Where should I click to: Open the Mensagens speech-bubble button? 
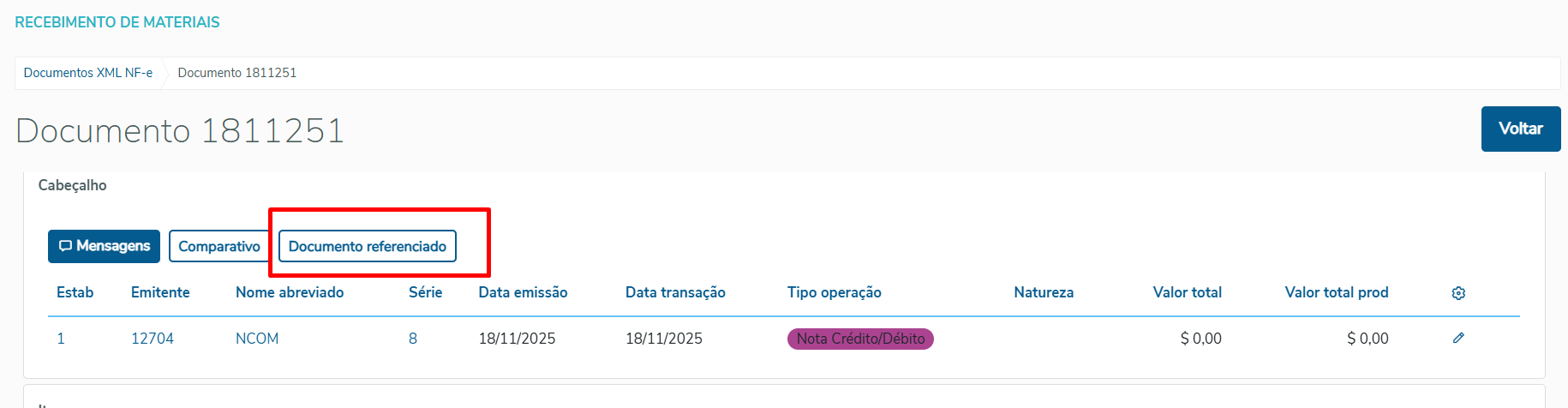tap(104, 246)
